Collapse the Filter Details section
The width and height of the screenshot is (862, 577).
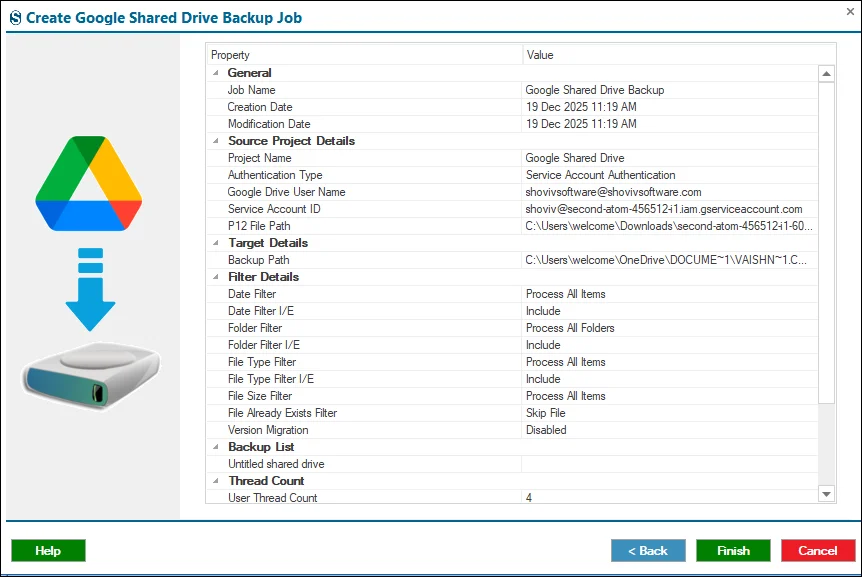[x=216, y=276]
